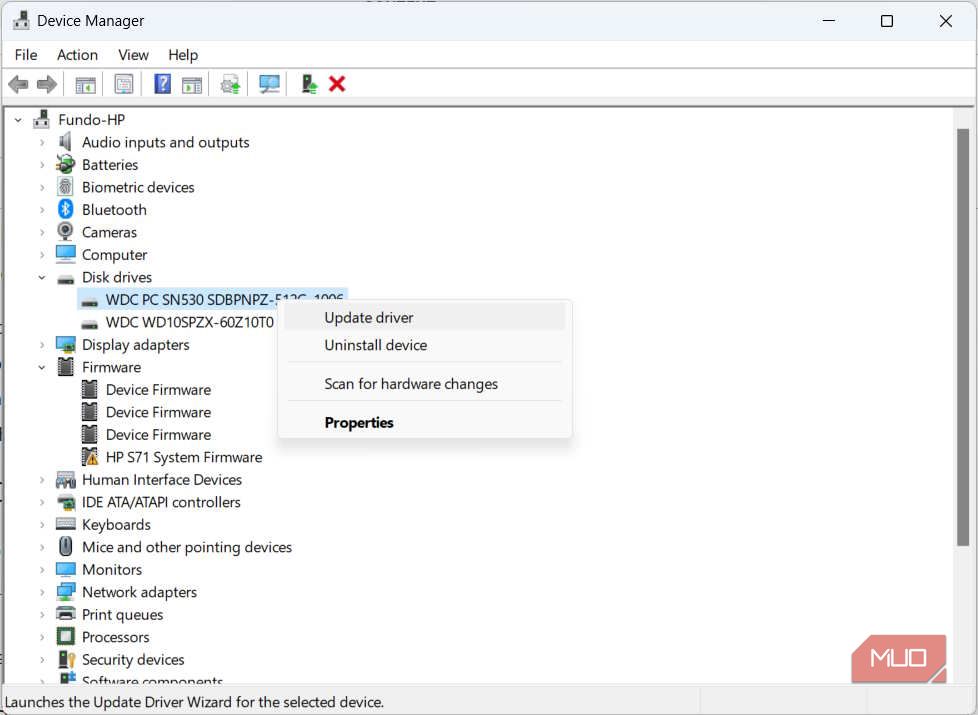The width and height of the screenshot is (978, 715).
Task: Click the Disk drives icon
Action: click(x=65, y=278)
